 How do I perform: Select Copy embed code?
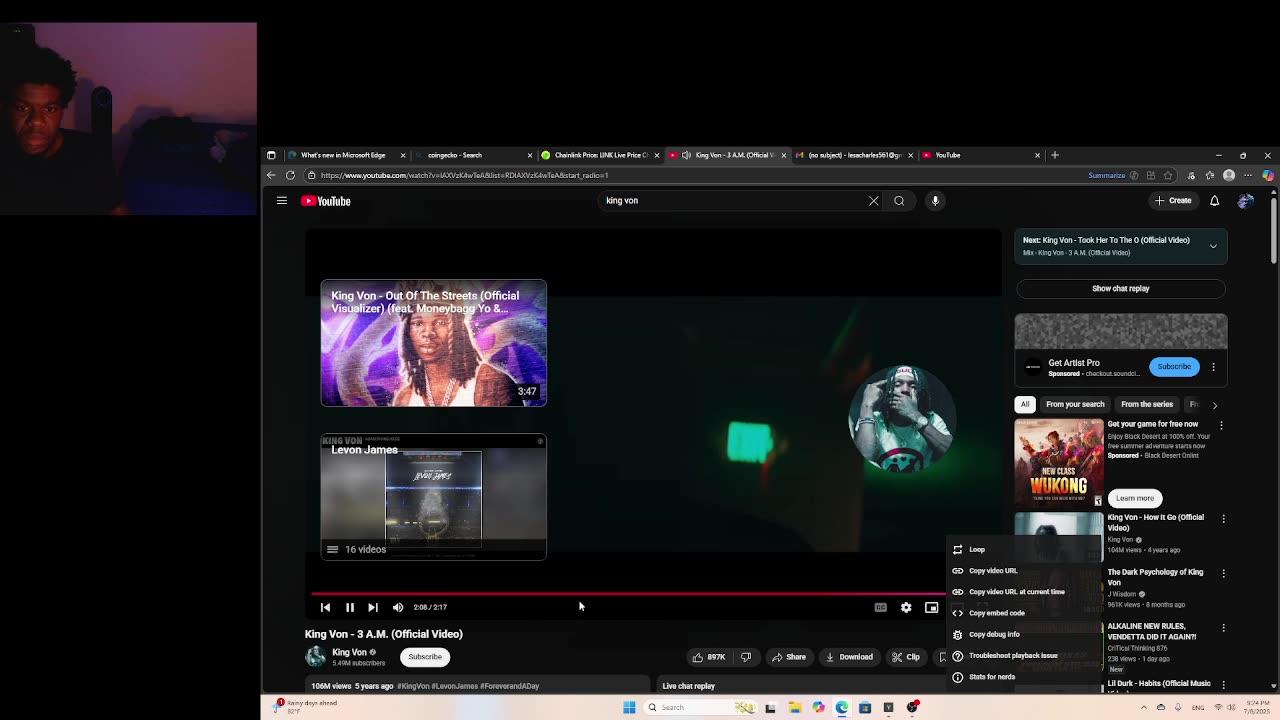pos(1023,613)
